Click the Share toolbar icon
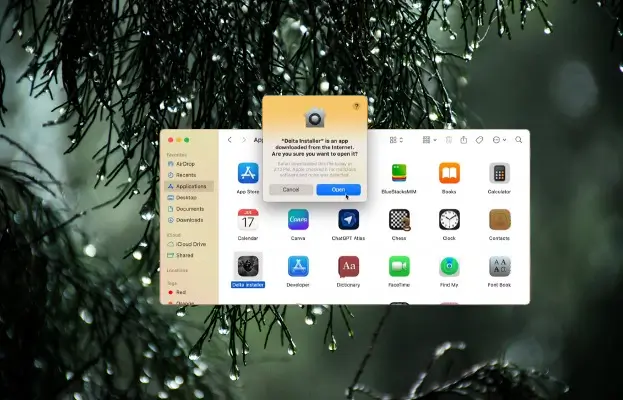 [464, 140]
